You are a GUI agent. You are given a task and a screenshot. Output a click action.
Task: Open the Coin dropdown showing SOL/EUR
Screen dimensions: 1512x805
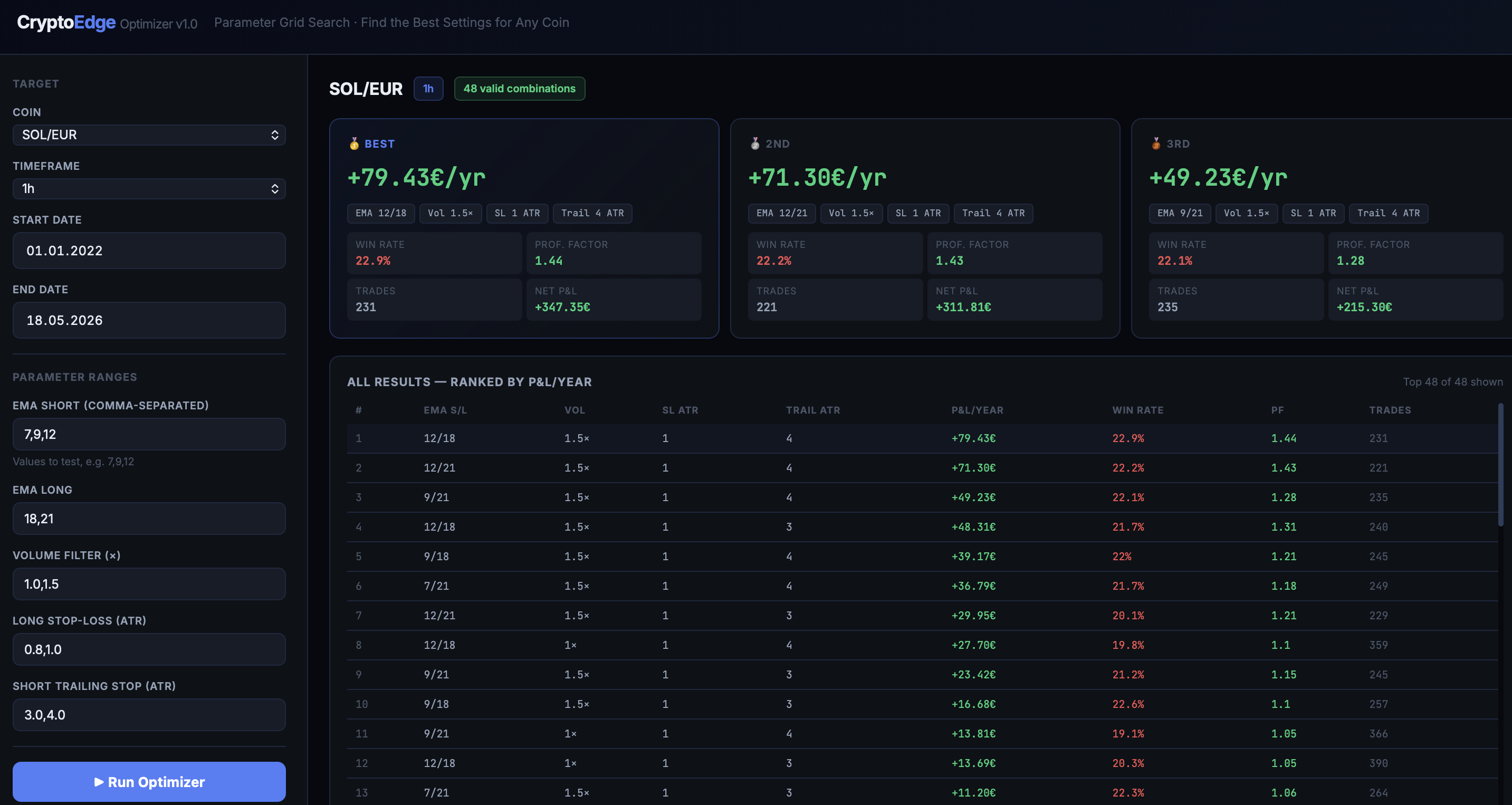click(149, 135)
